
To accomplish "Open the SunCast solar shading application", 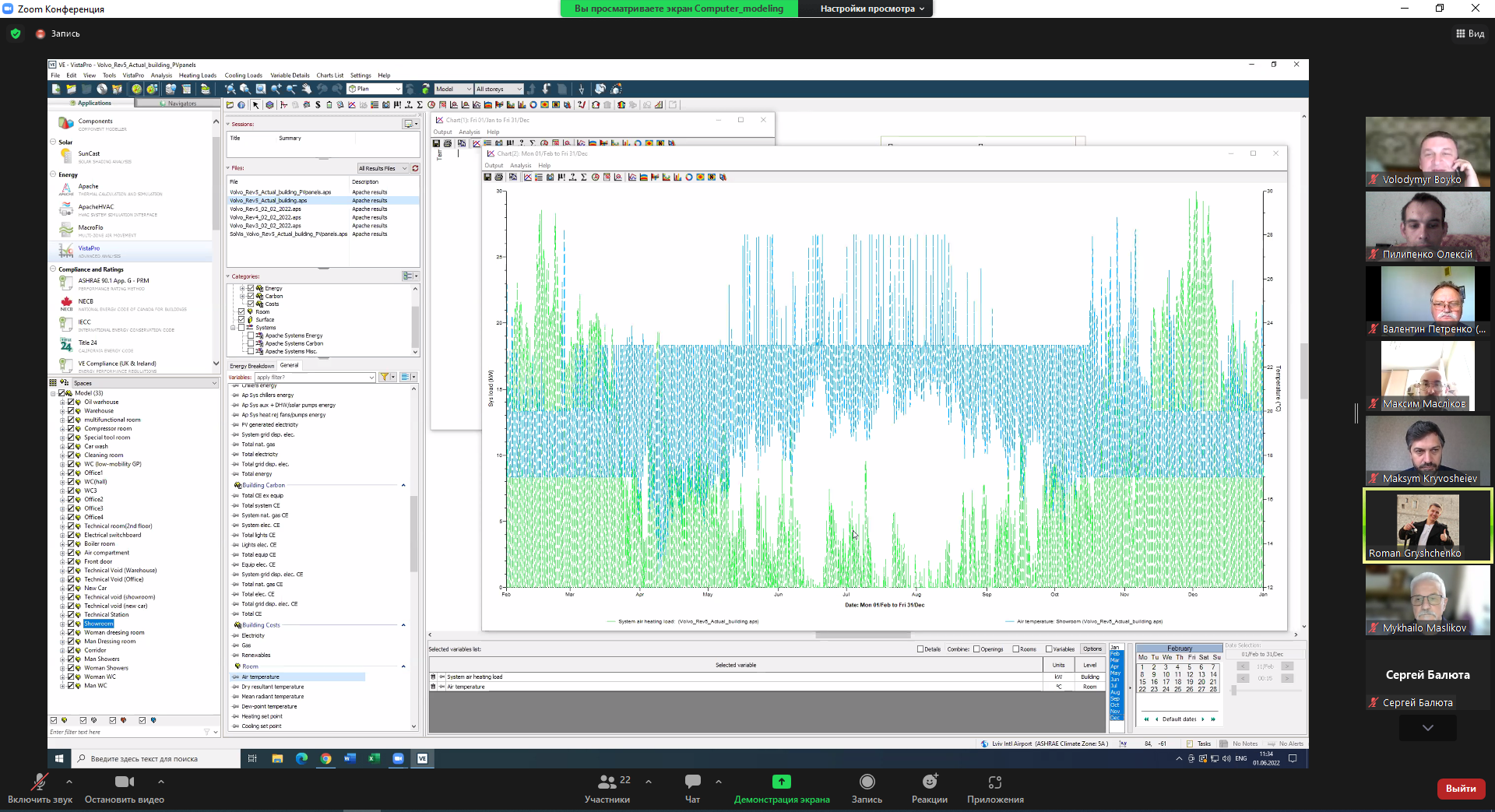I will click(x=66, y=156).
